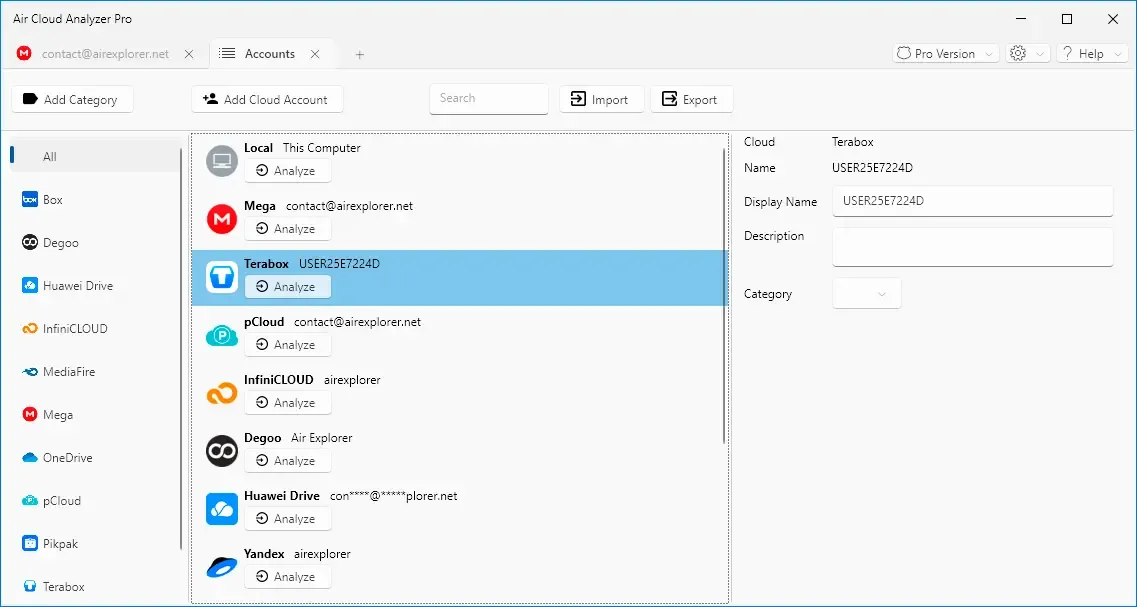
Task: Click the InfiniCLOUD airexplorer row text
Action: point(313,380)
